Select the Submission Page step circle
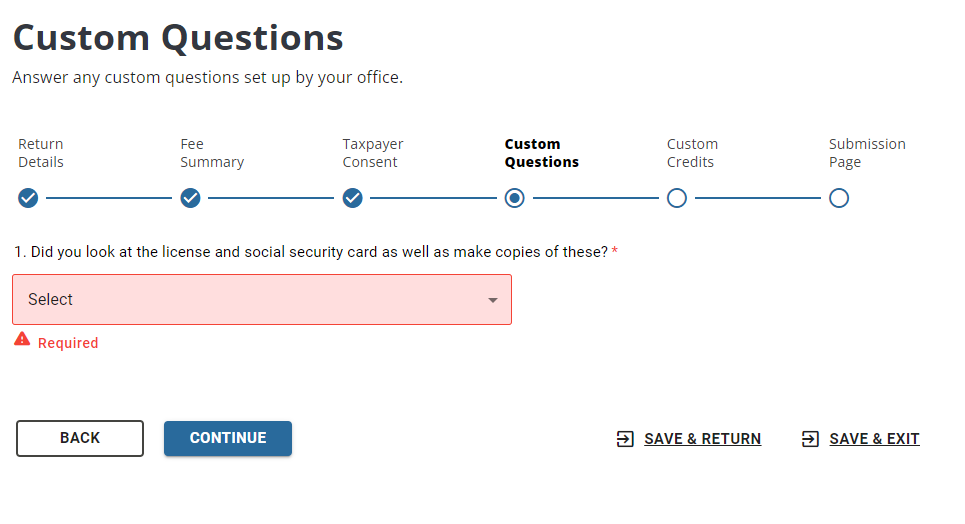 pyautogui.click(x=839, y=198)
